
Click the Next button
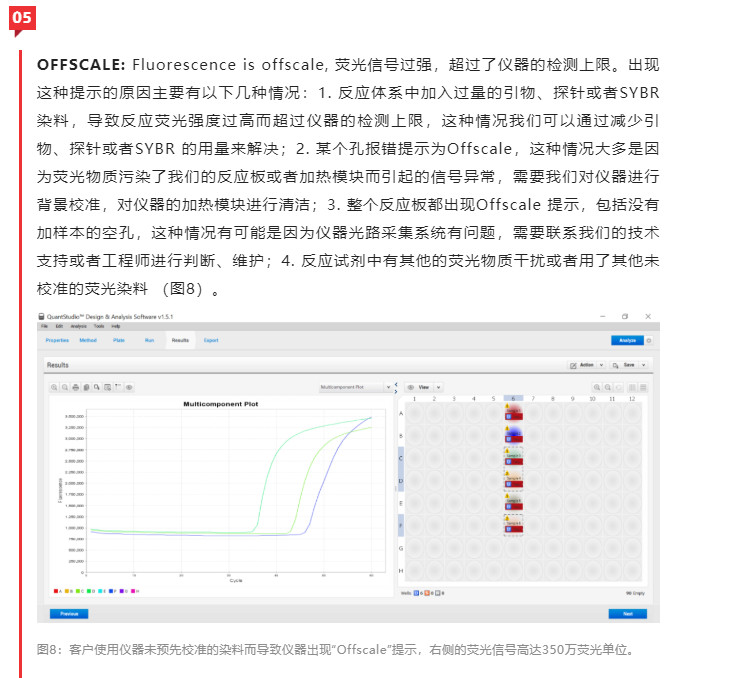(626, 613)
